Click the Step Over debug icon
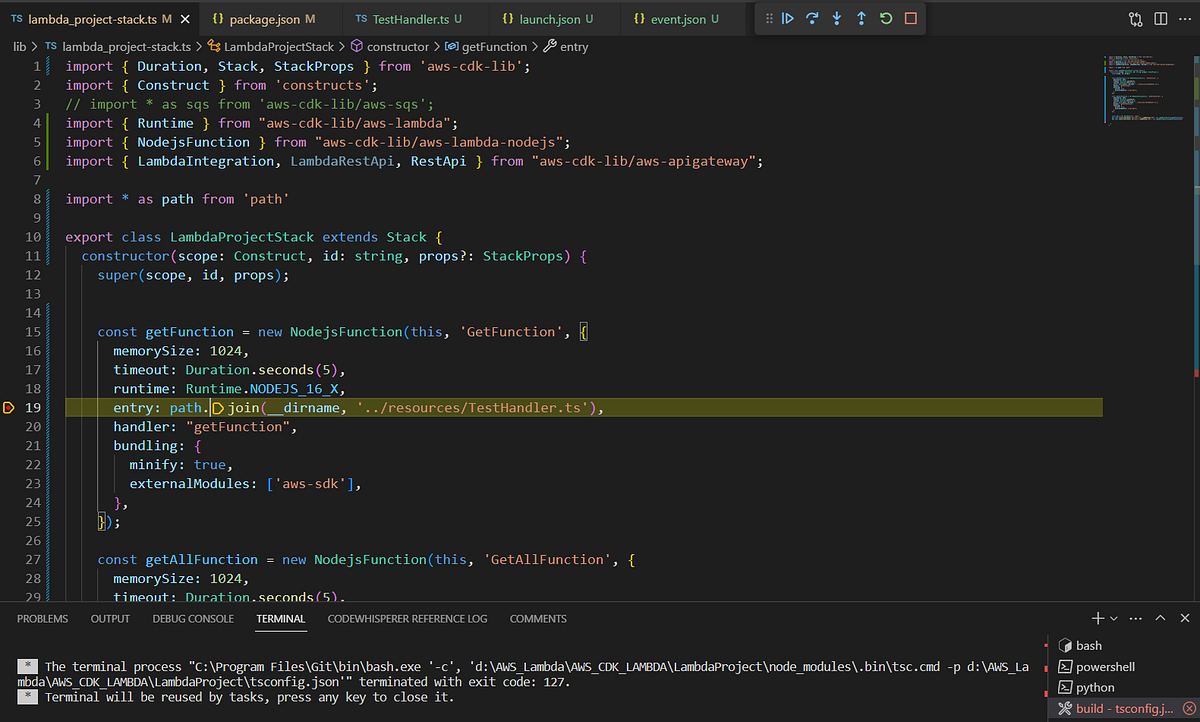 tap(812, 19)
